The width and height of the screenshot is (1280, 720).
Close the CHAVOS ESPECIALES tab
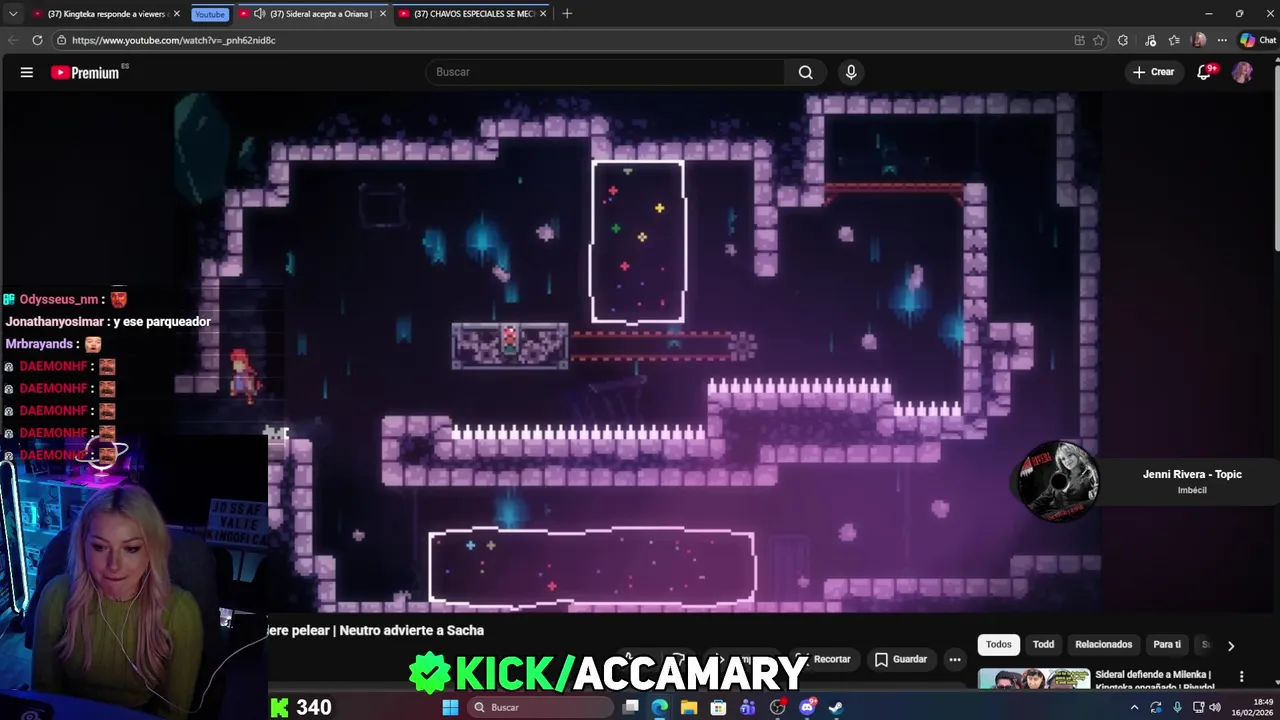coord(544,14)
